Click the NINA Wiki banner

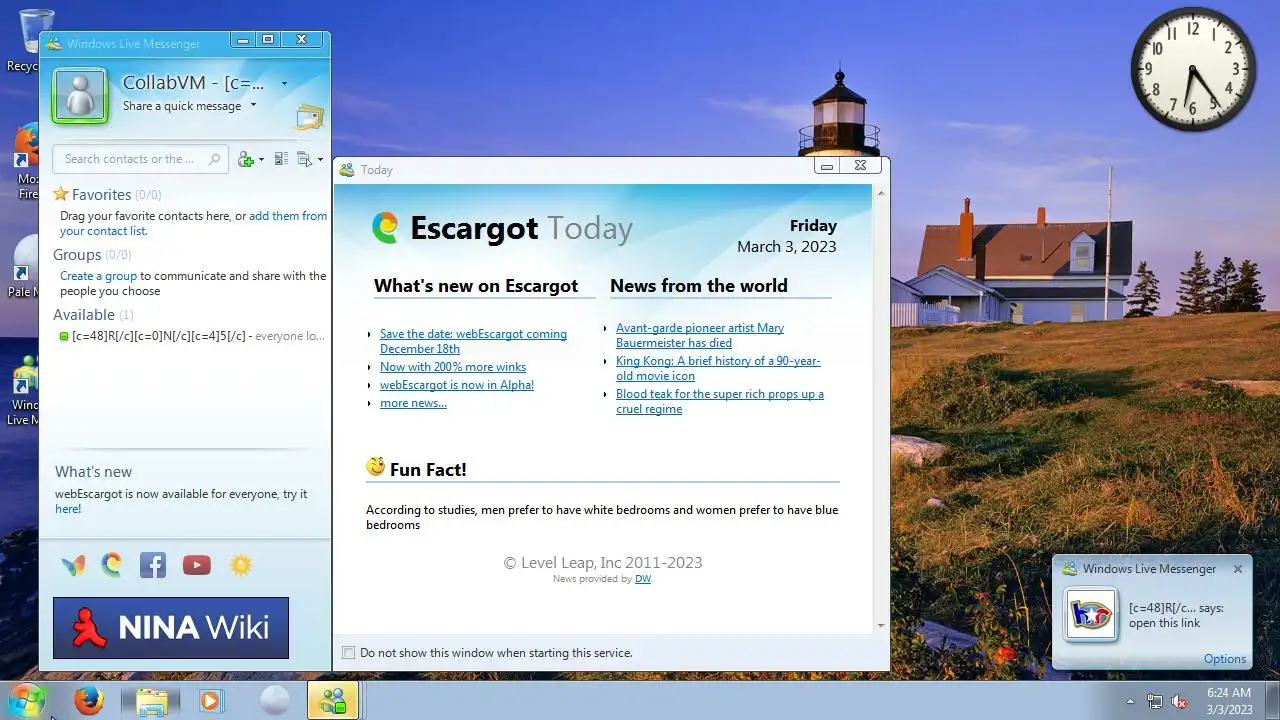coord(171,628)
